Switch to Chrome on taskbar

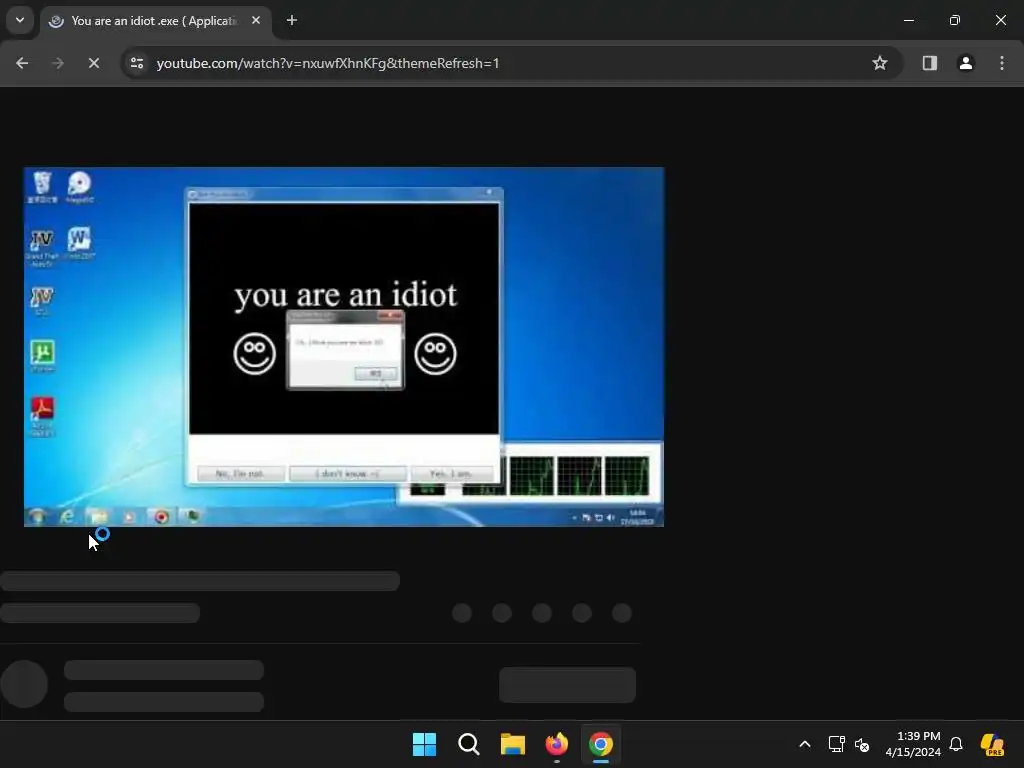[601, 744]
